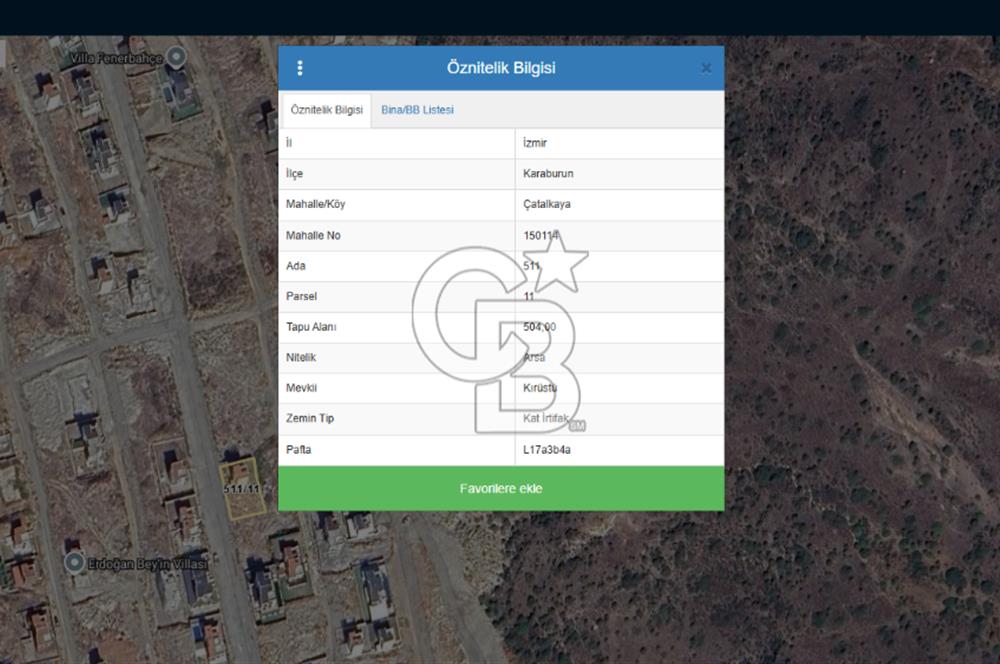The width and height of the screenshot is (1000, 664).
Task: Select the Tapu Alanı row label
Action: [x=311, y=327]
